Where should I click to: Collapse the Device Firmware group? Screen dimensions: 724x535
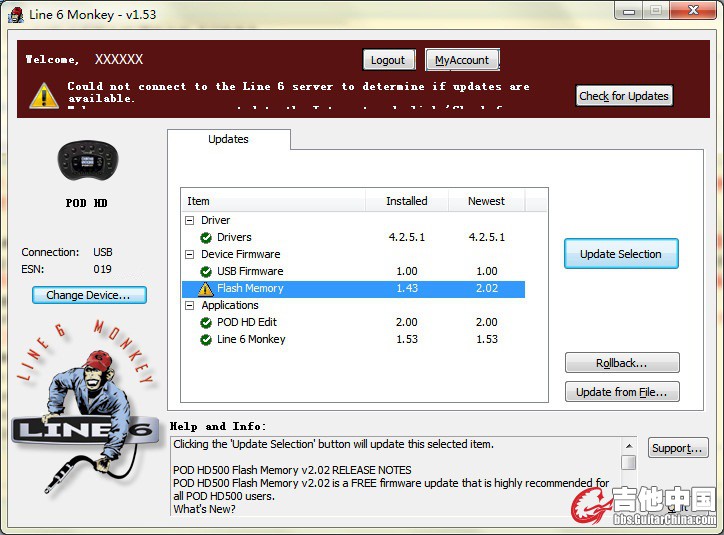point(189,254)
